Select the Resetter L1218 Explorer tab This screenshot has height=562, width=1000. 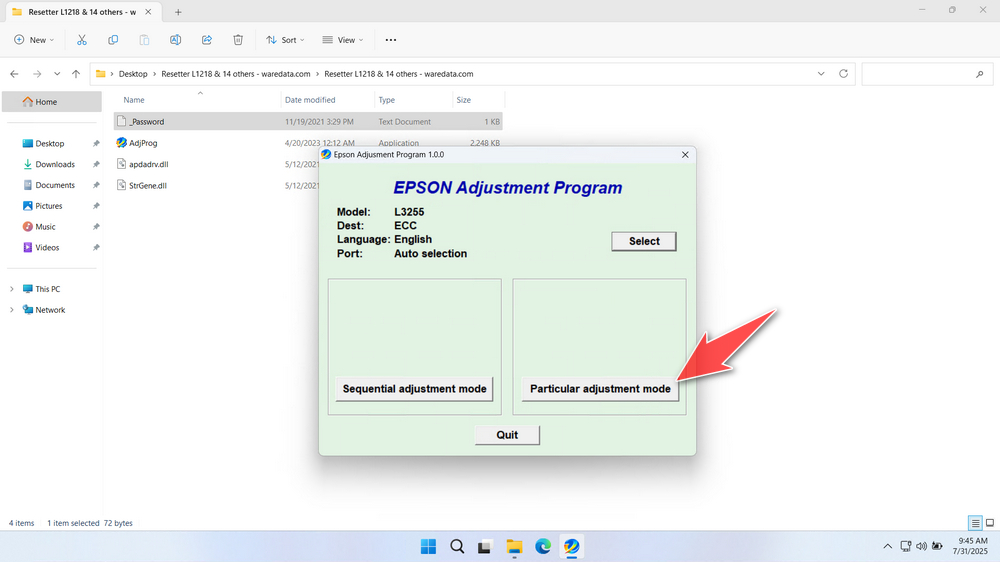click(82, 12)
